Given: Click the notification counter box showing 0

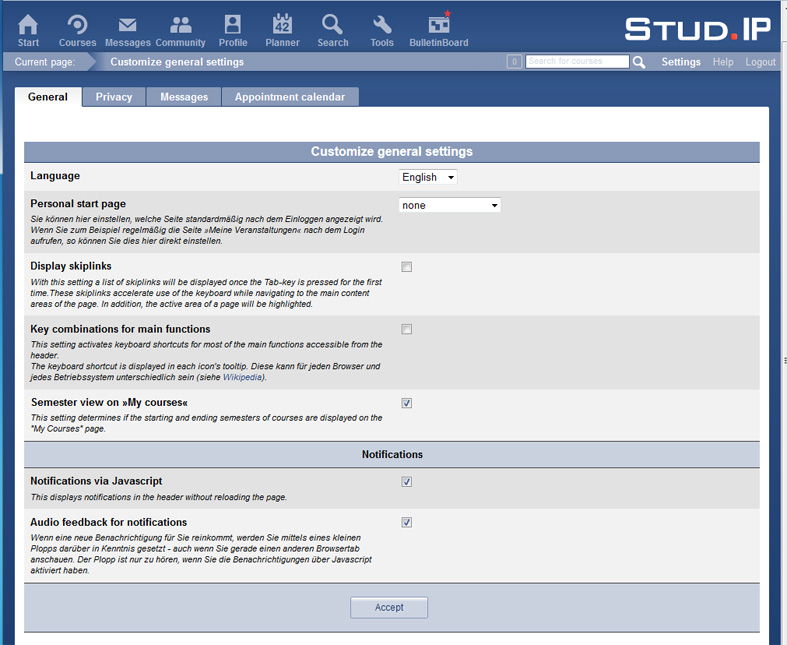Looking at the screenshot, I should tap(514, 62).
